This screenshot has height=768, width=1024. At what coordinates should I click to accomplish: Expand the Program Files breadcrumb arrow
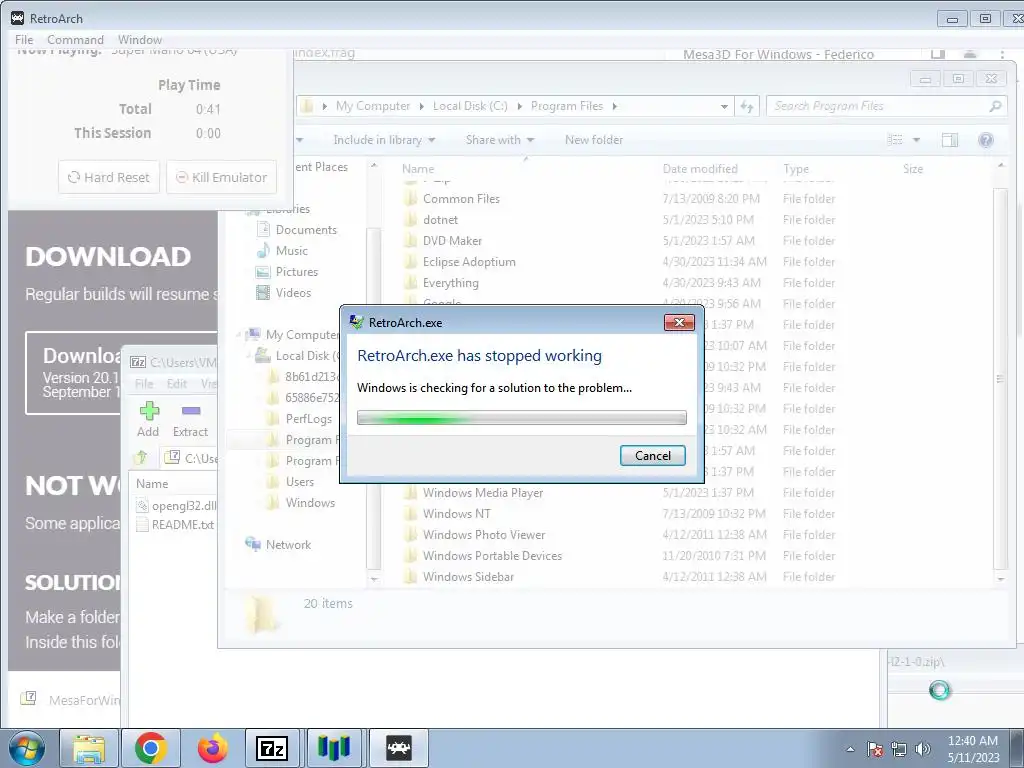coord(615,106)
